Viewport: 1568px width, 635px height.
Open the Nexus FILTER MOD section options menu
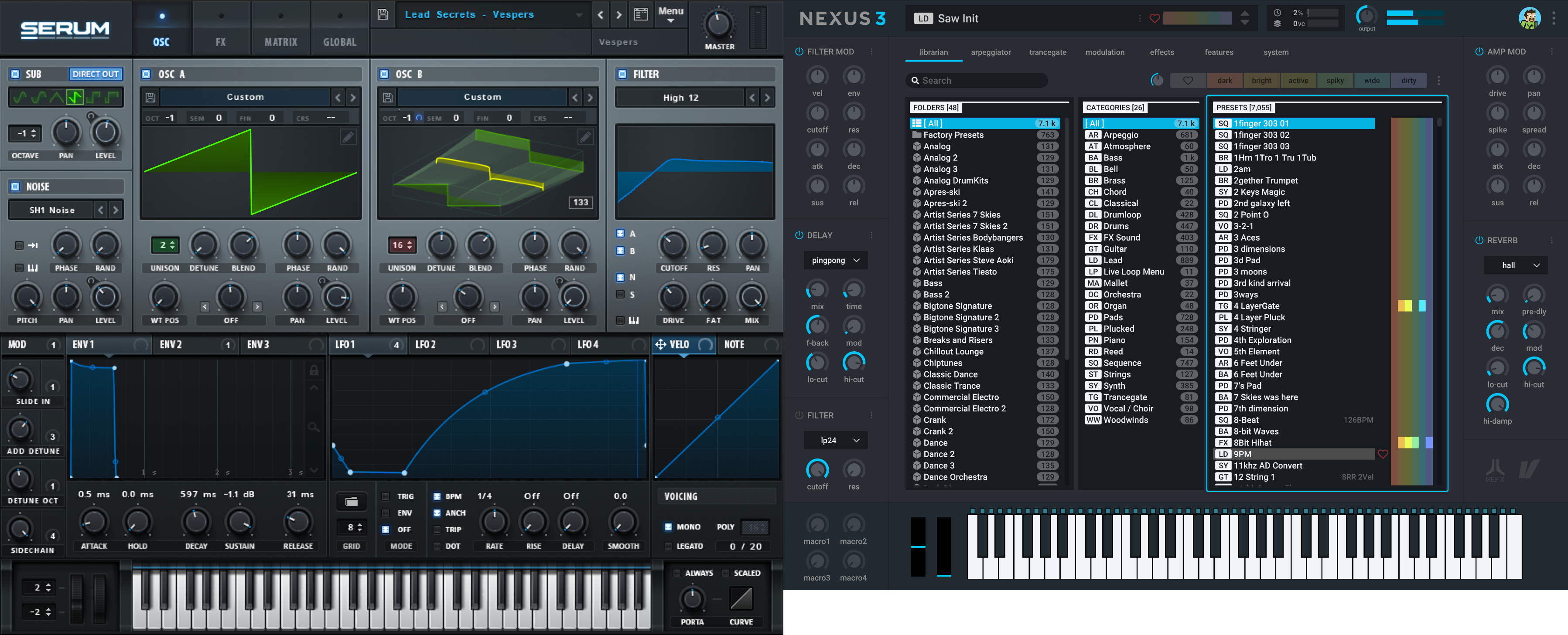click(871, 52)
